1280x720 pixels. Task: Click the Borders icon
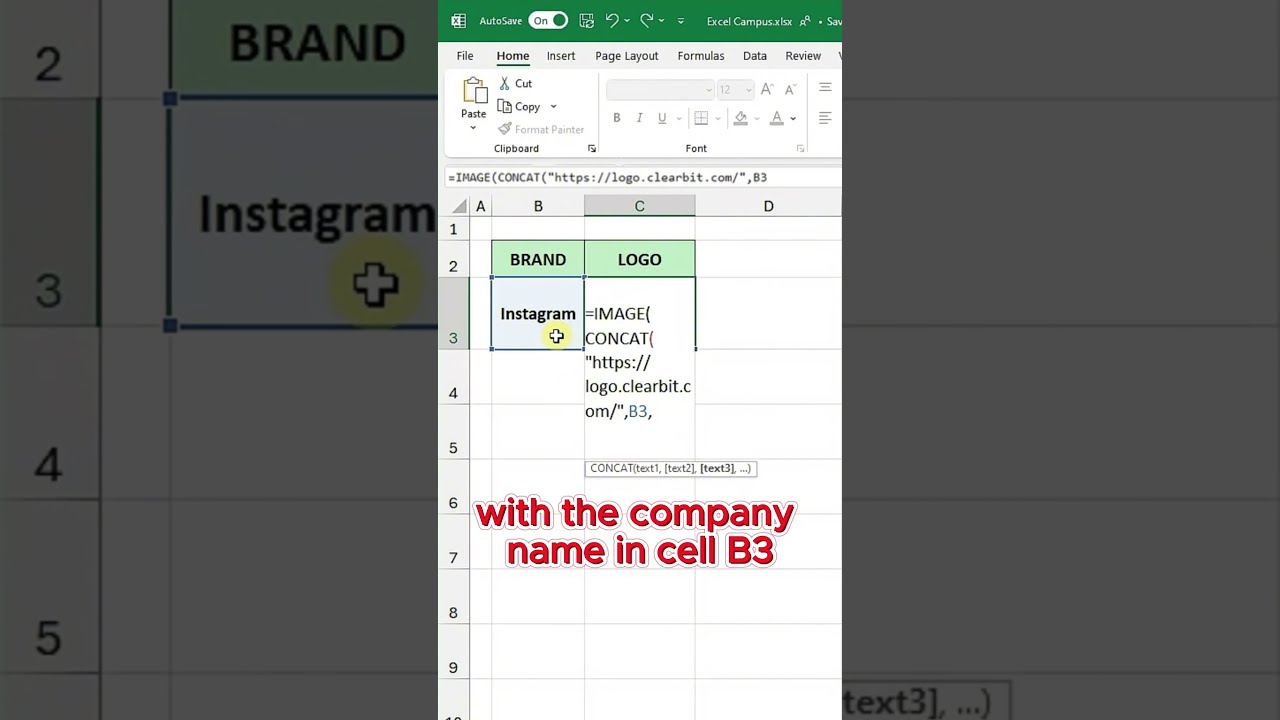coord(701,118)
